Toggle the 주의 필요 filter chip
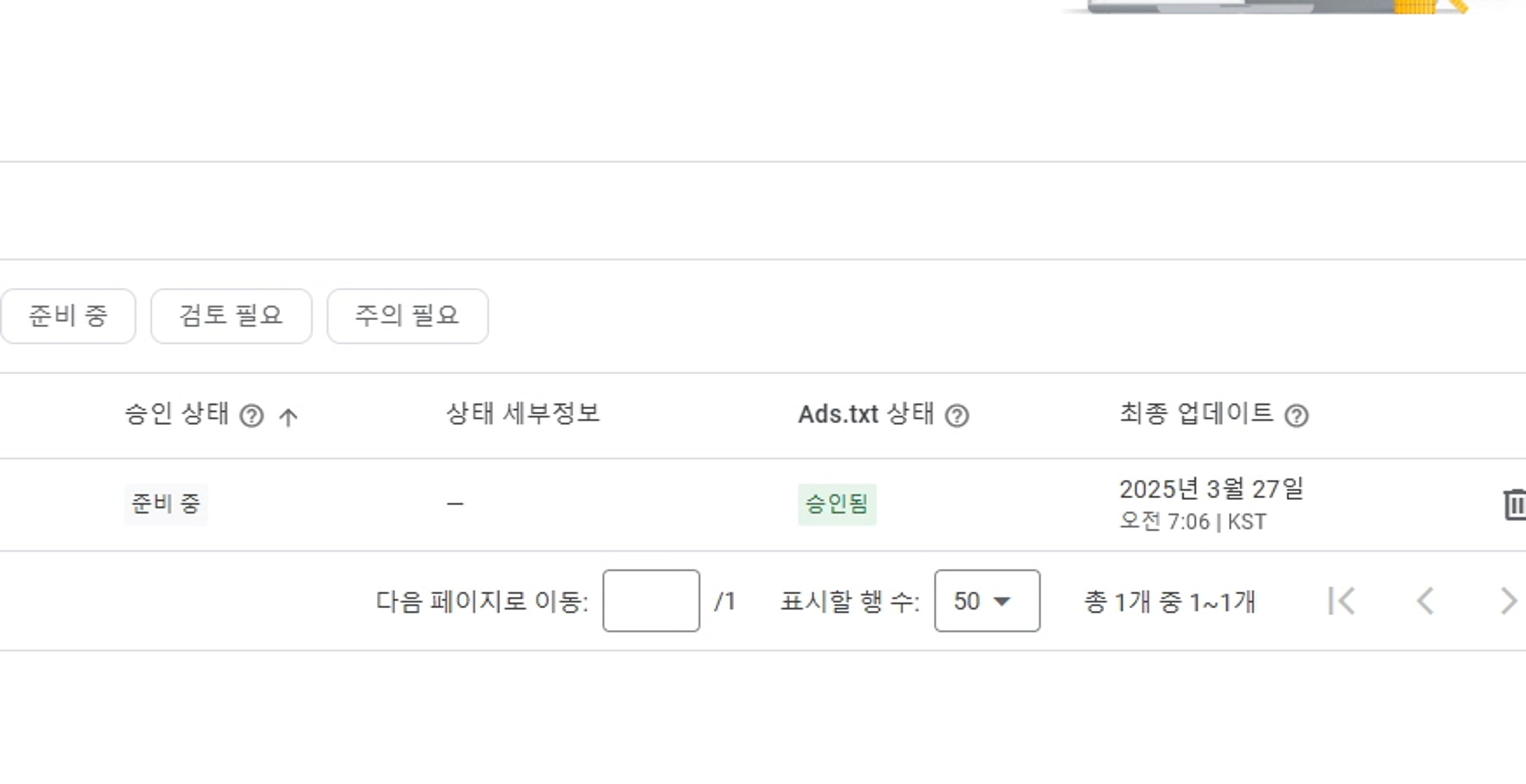Image resolution: width=1526 pixels, height=784 pixels. click(407, 316)
